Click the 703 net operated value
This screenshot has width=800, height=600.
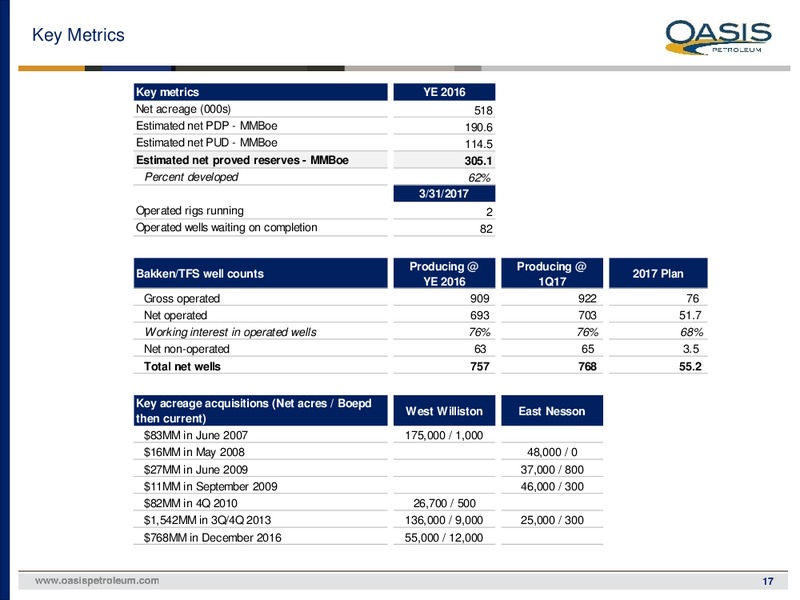click(x=587, y=315)
